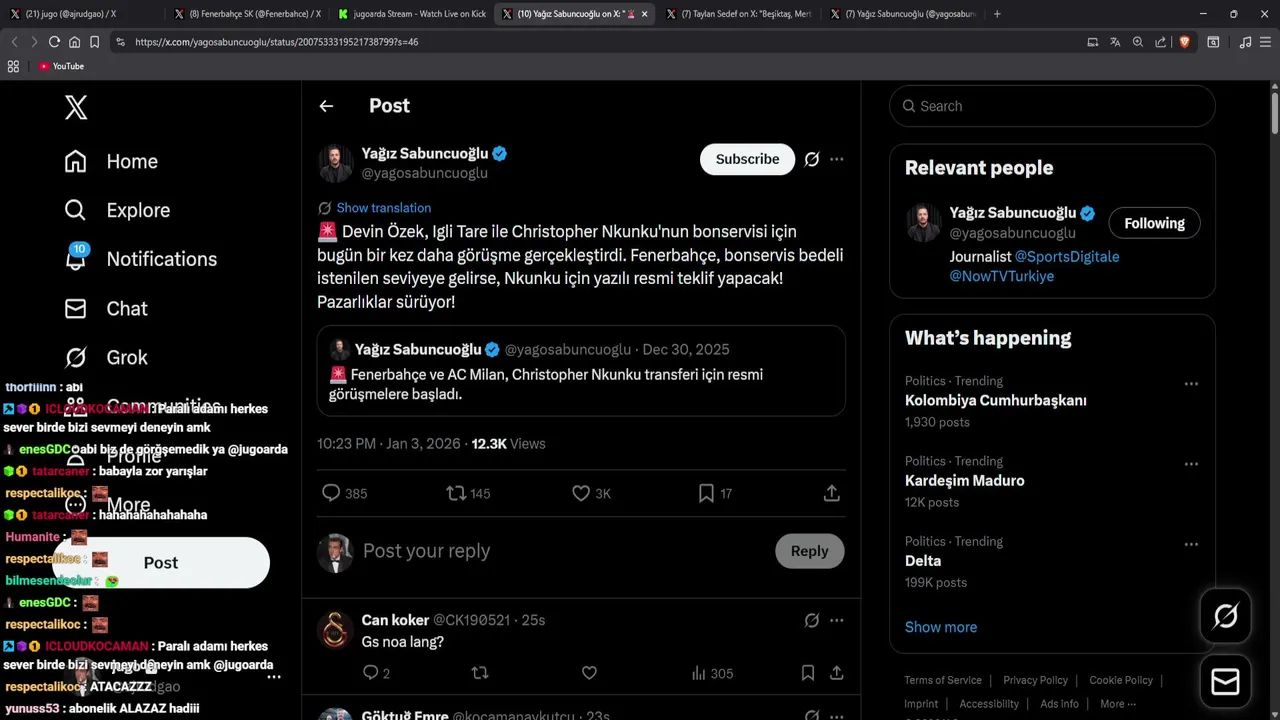This screenshot has width=1280, height=720.
Task: Click the address bar URL
Action: (277, 42)
